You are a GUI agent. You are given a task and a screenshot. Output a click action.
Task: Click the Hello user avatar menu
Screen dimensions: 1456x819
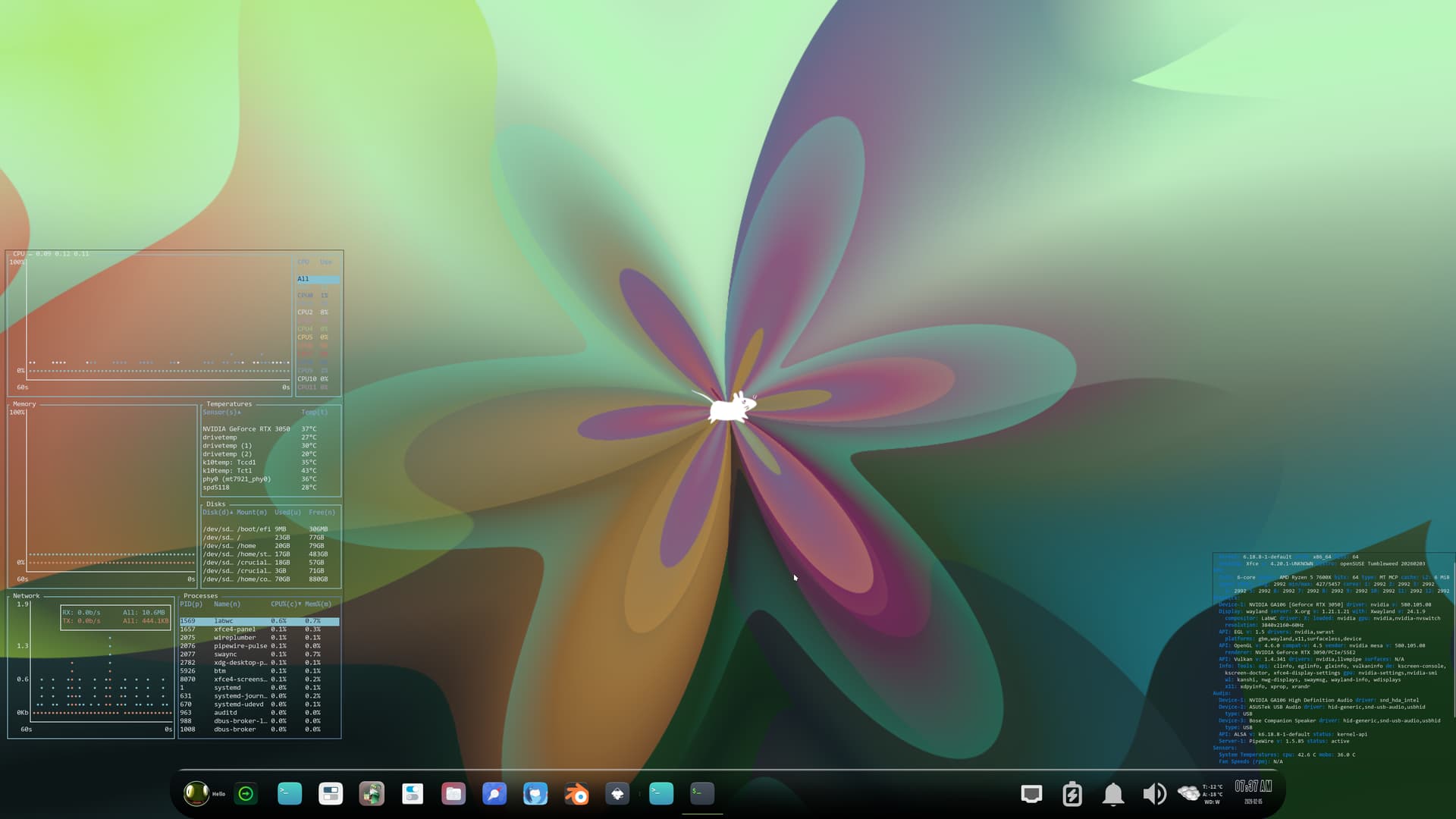tap(197, 794)
